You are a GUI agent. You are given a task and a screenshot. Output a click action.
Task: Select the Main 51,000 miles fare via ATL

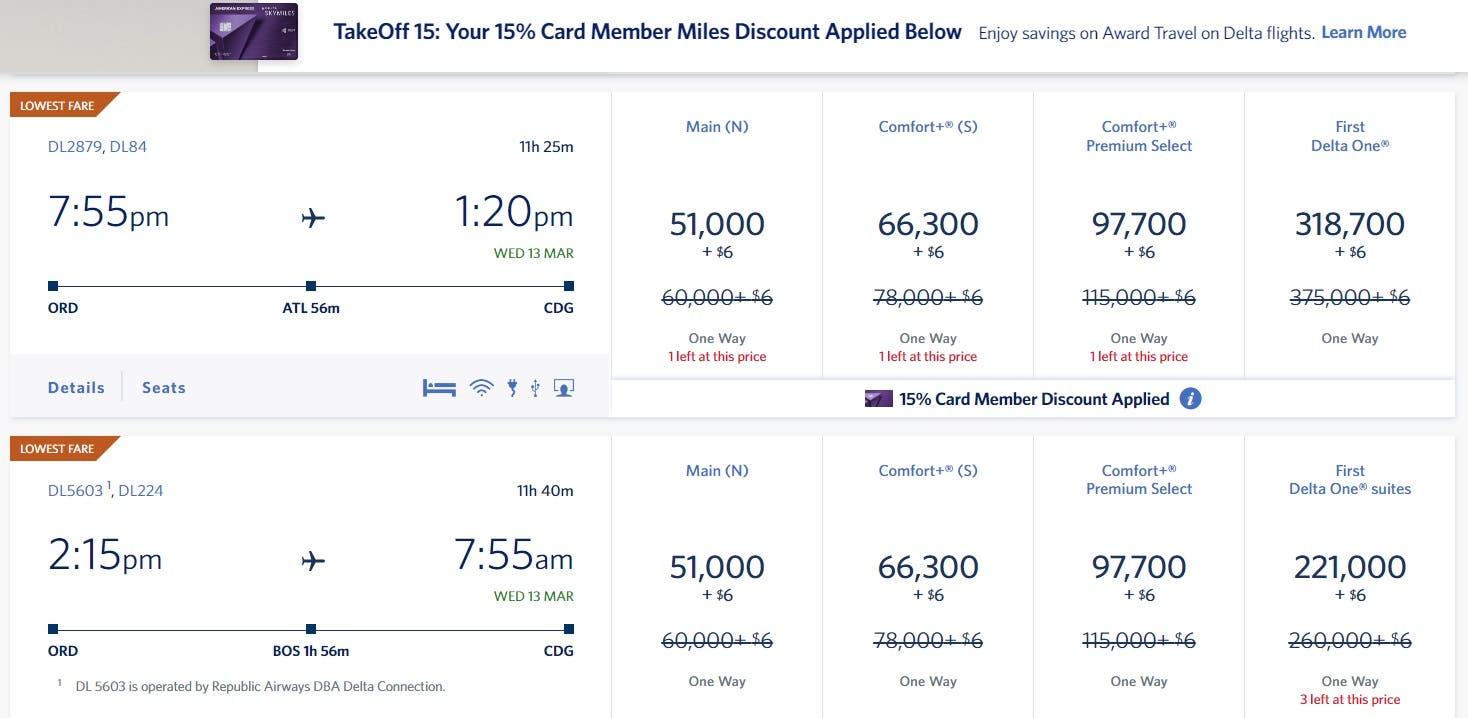coord(717,224)
